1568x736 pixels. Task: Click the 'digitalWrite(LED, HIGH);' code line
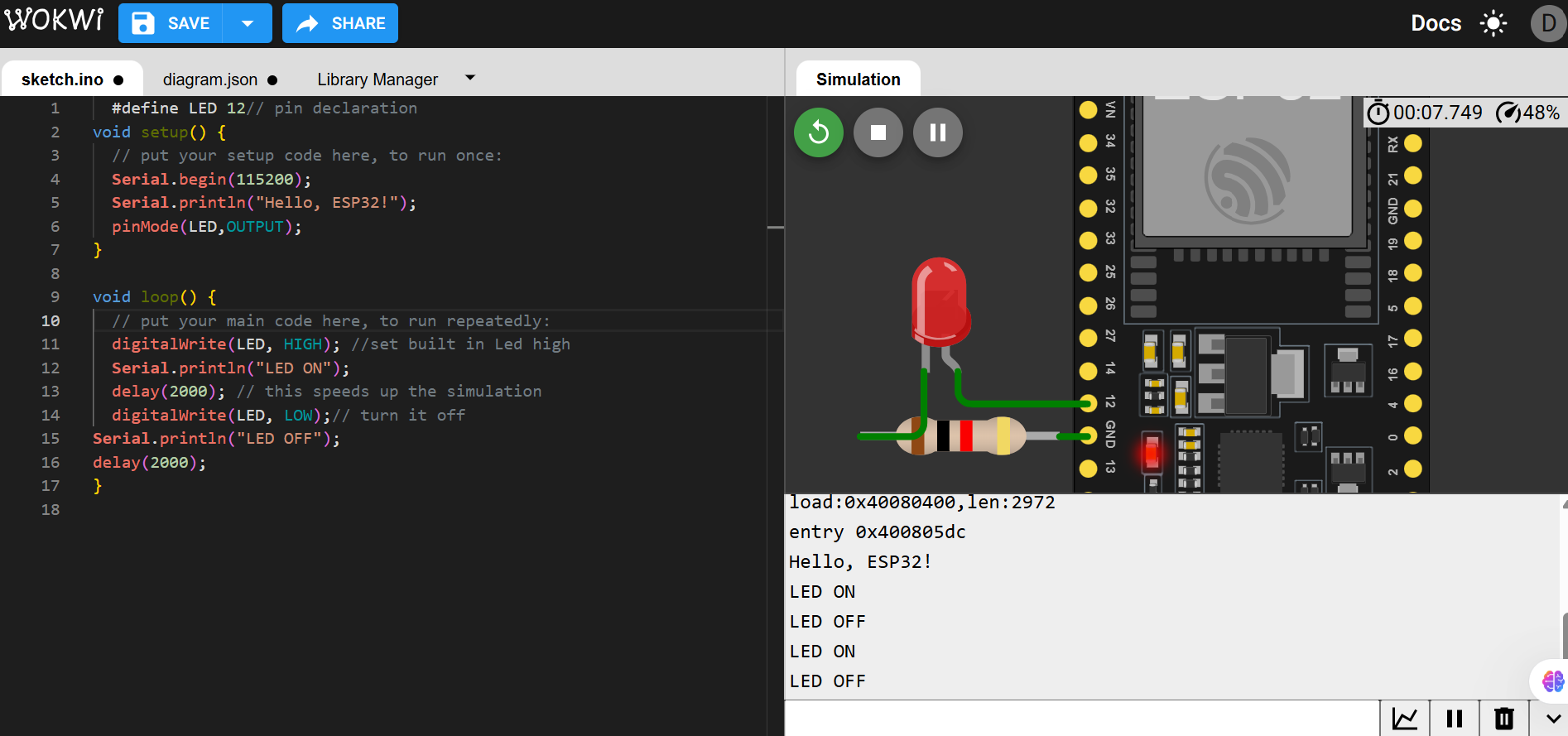(341, 344)
